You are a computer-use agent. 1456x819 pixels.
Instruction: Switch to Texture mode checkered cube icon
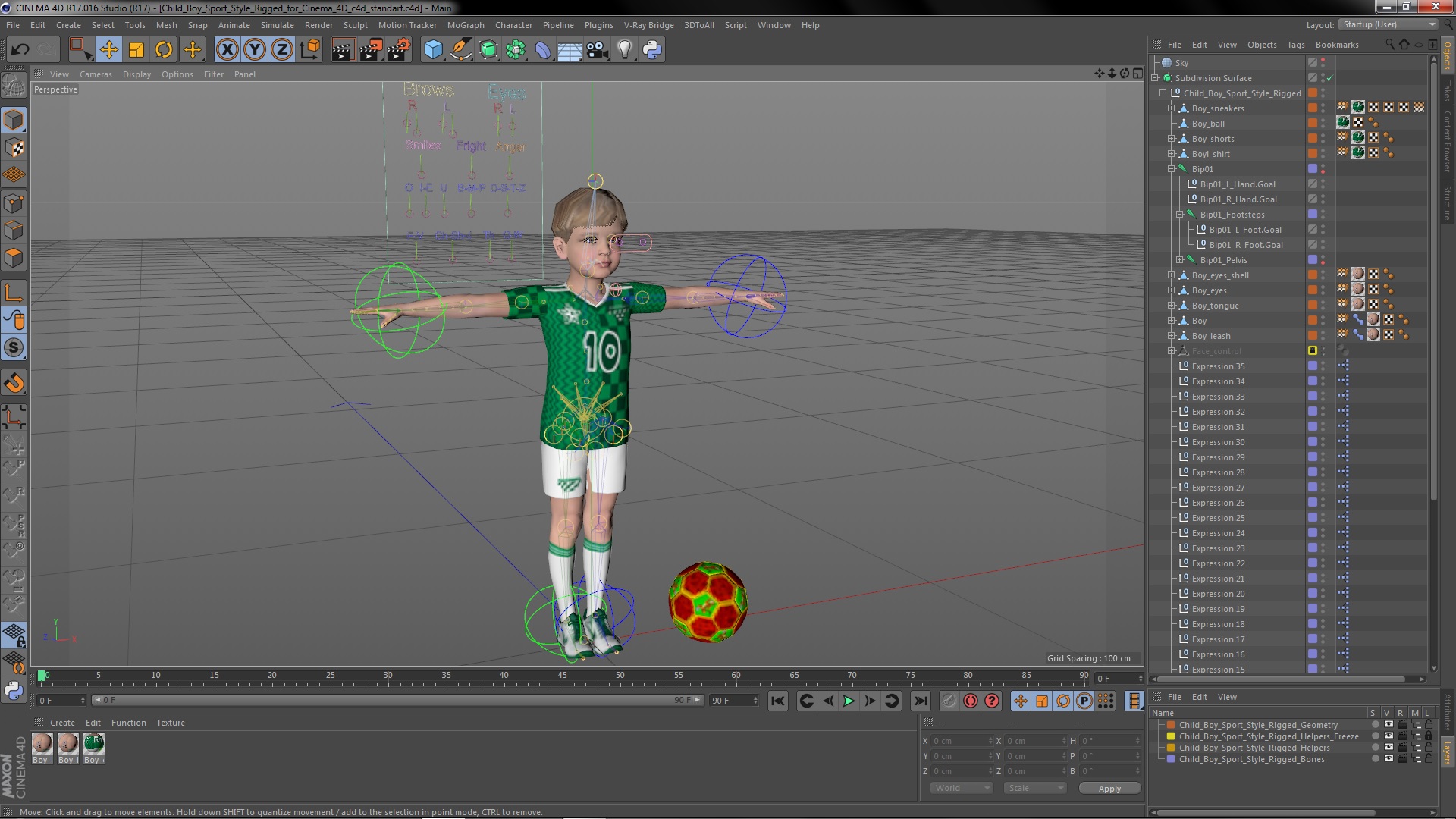pos(14,148)
